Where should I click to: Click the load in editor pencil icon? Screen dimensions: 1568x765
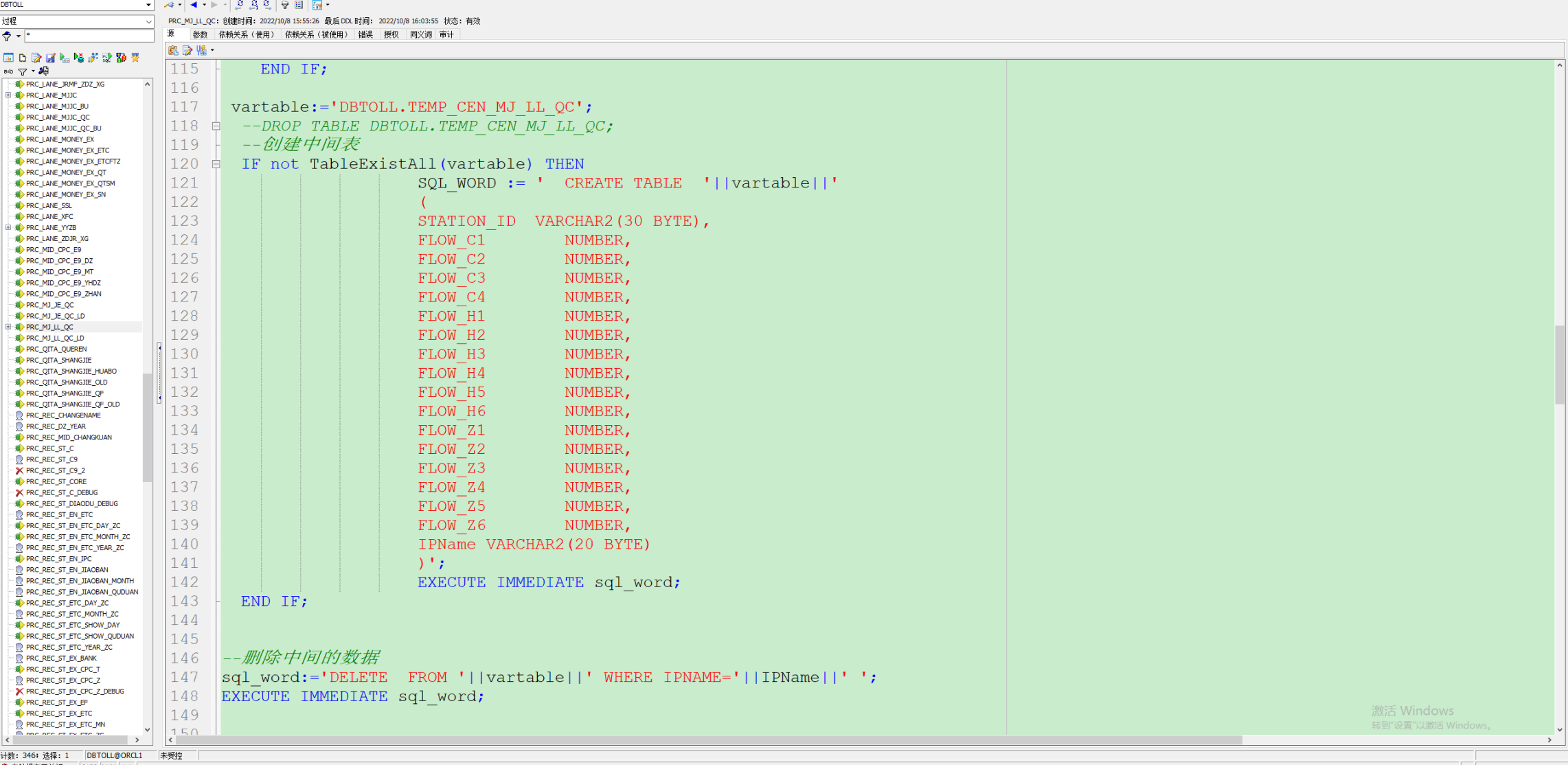187,50
